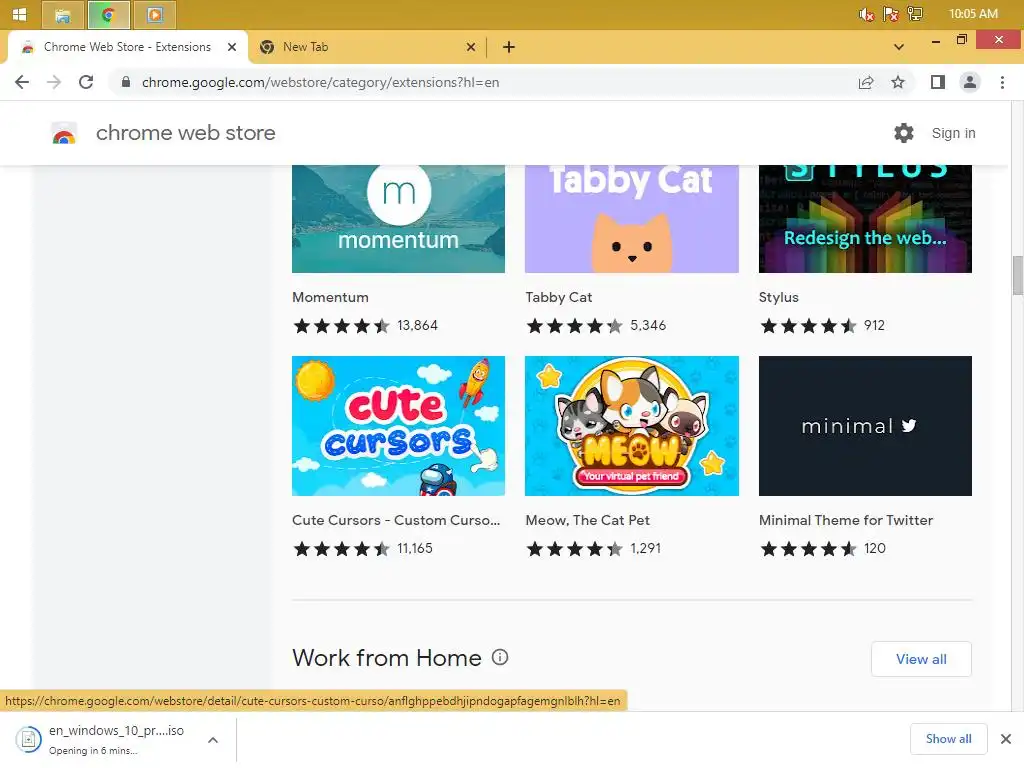
Task: Click page vertical scrollbar thumb
Action: 1017,276
